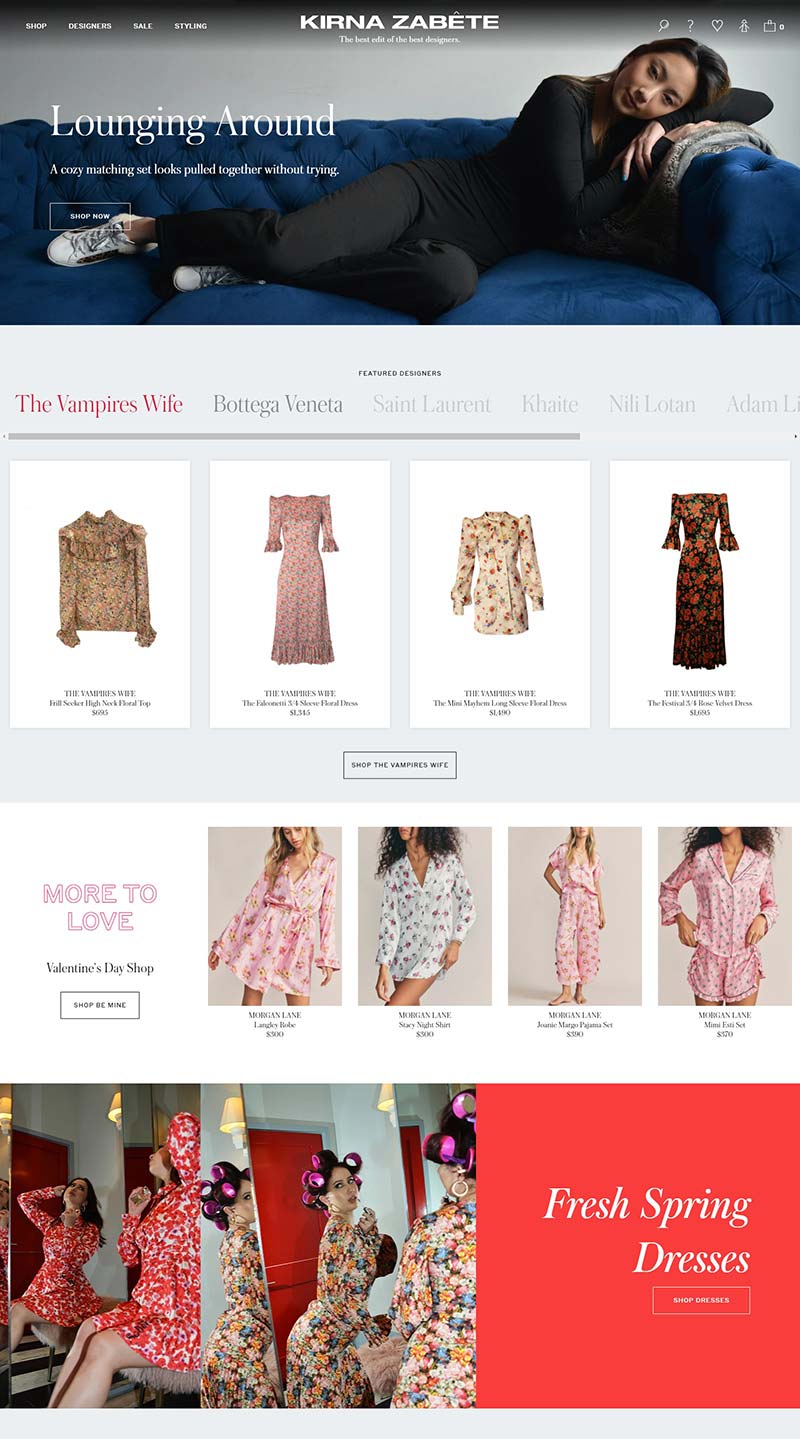Select the Khaite designer tab
This screenshot has width=800, height=1439.
point(550,405)
